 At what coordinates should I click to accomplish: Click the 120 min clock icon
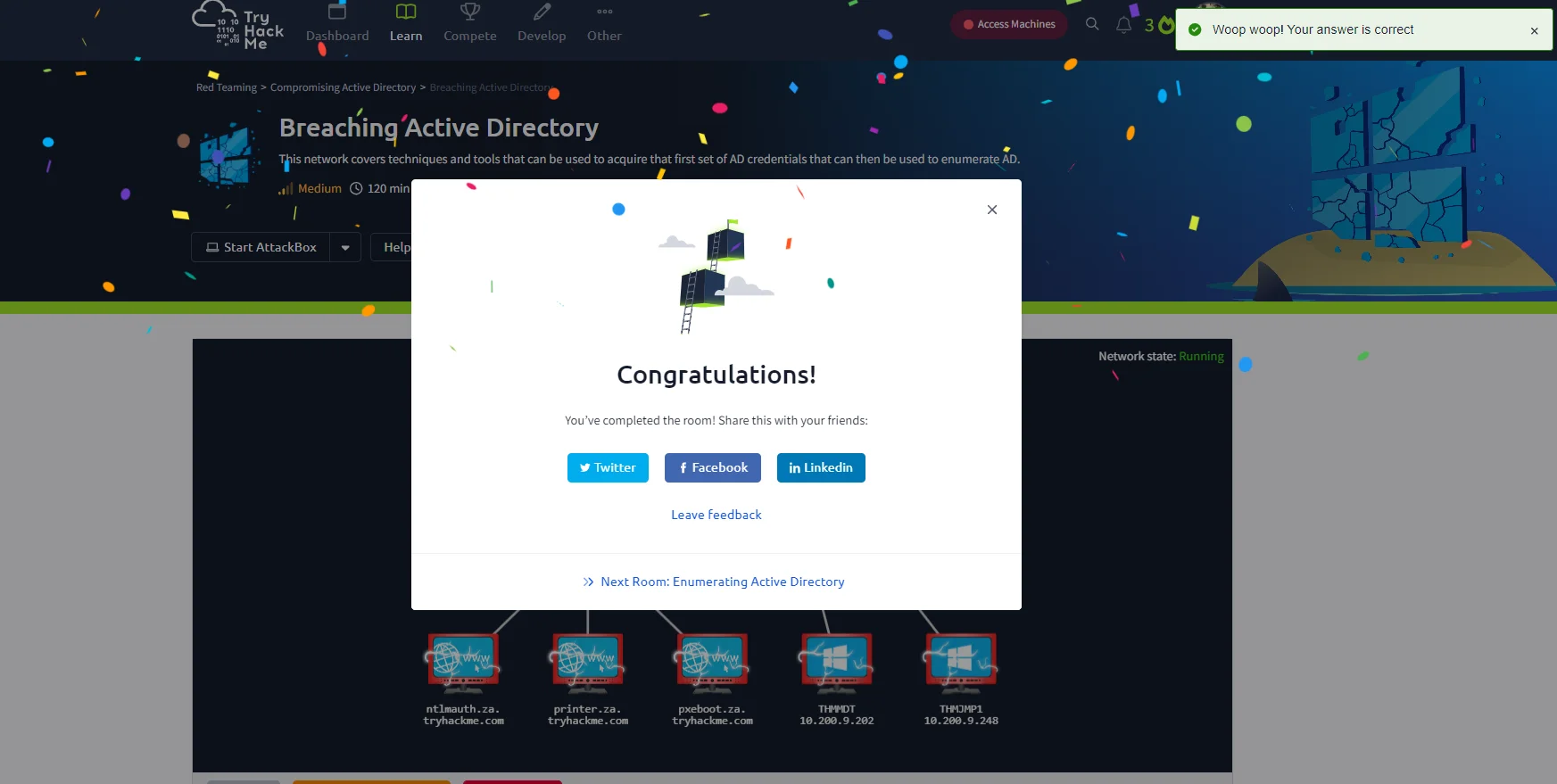point(356,188)
